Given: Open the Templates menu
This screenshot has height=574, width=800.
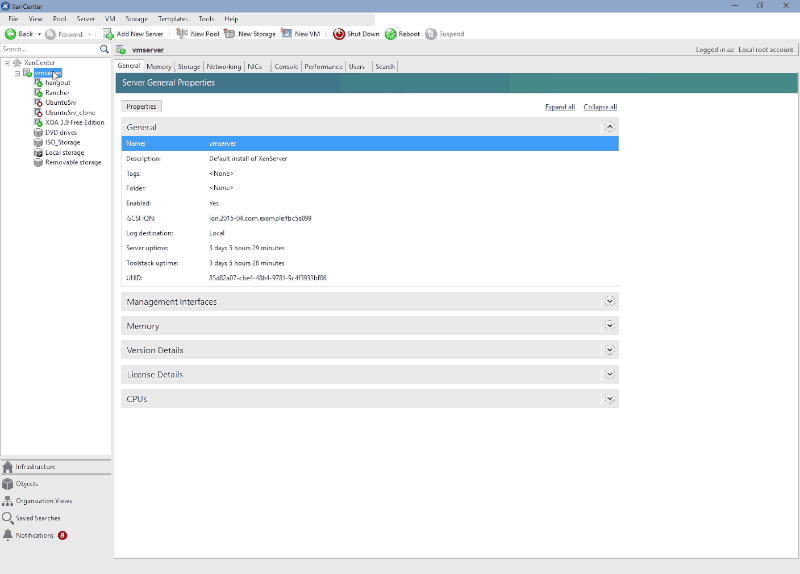Looking at the screenshot, I should point(173,19).
